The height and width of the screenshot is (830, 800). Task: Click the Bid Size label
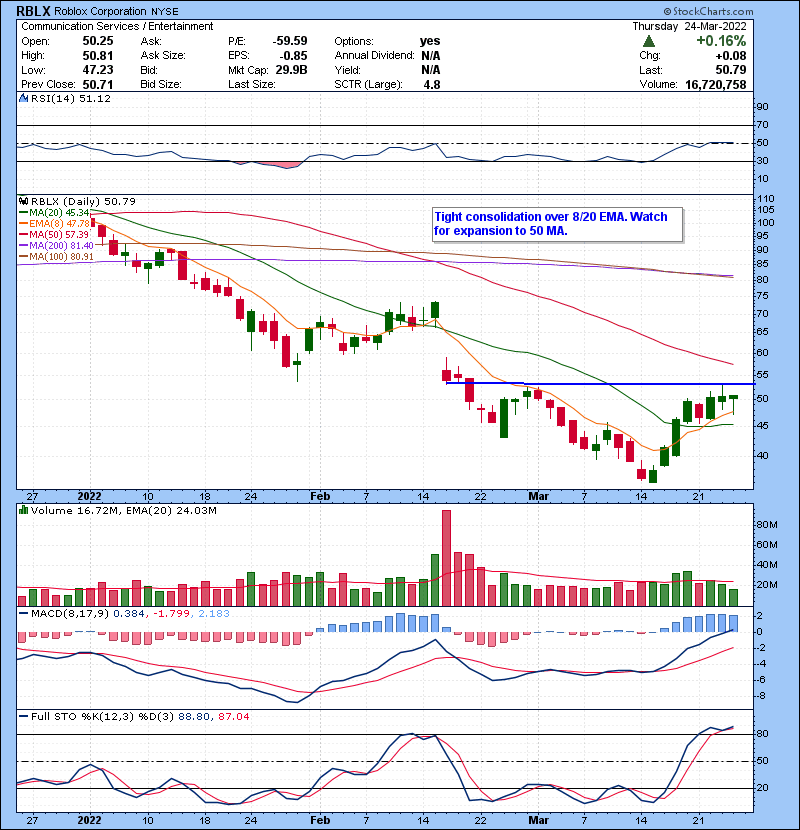(x=161, y=85)
